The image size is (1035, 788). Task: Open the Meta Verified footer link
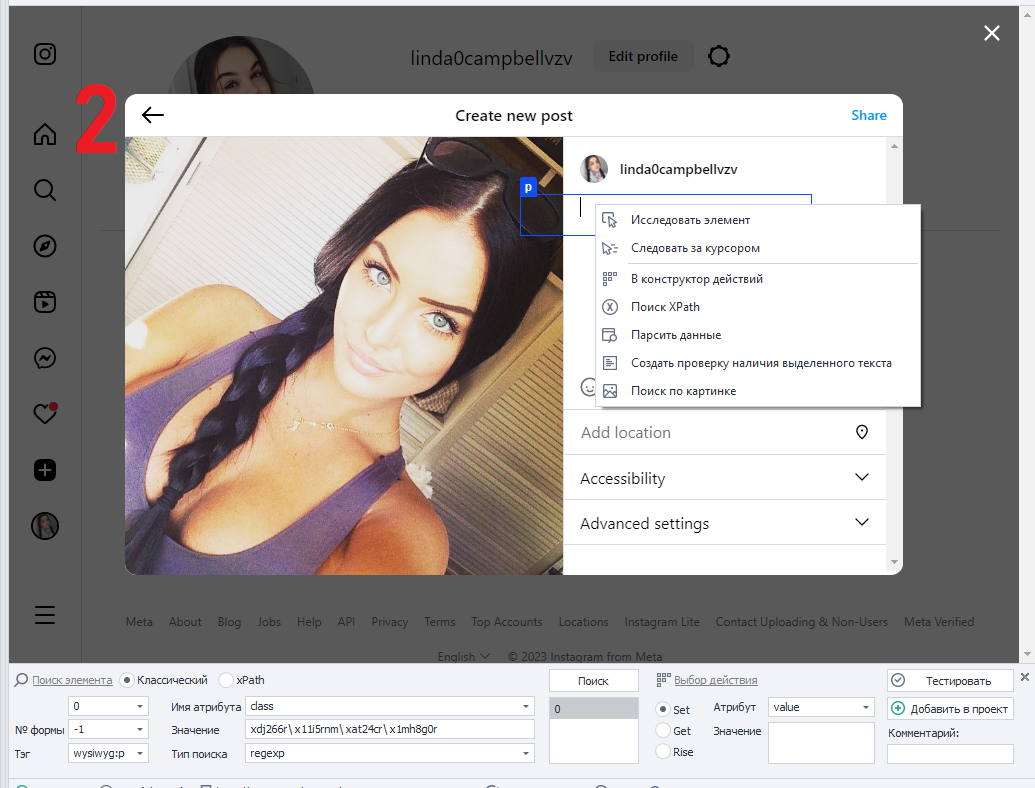coord(939,622)
